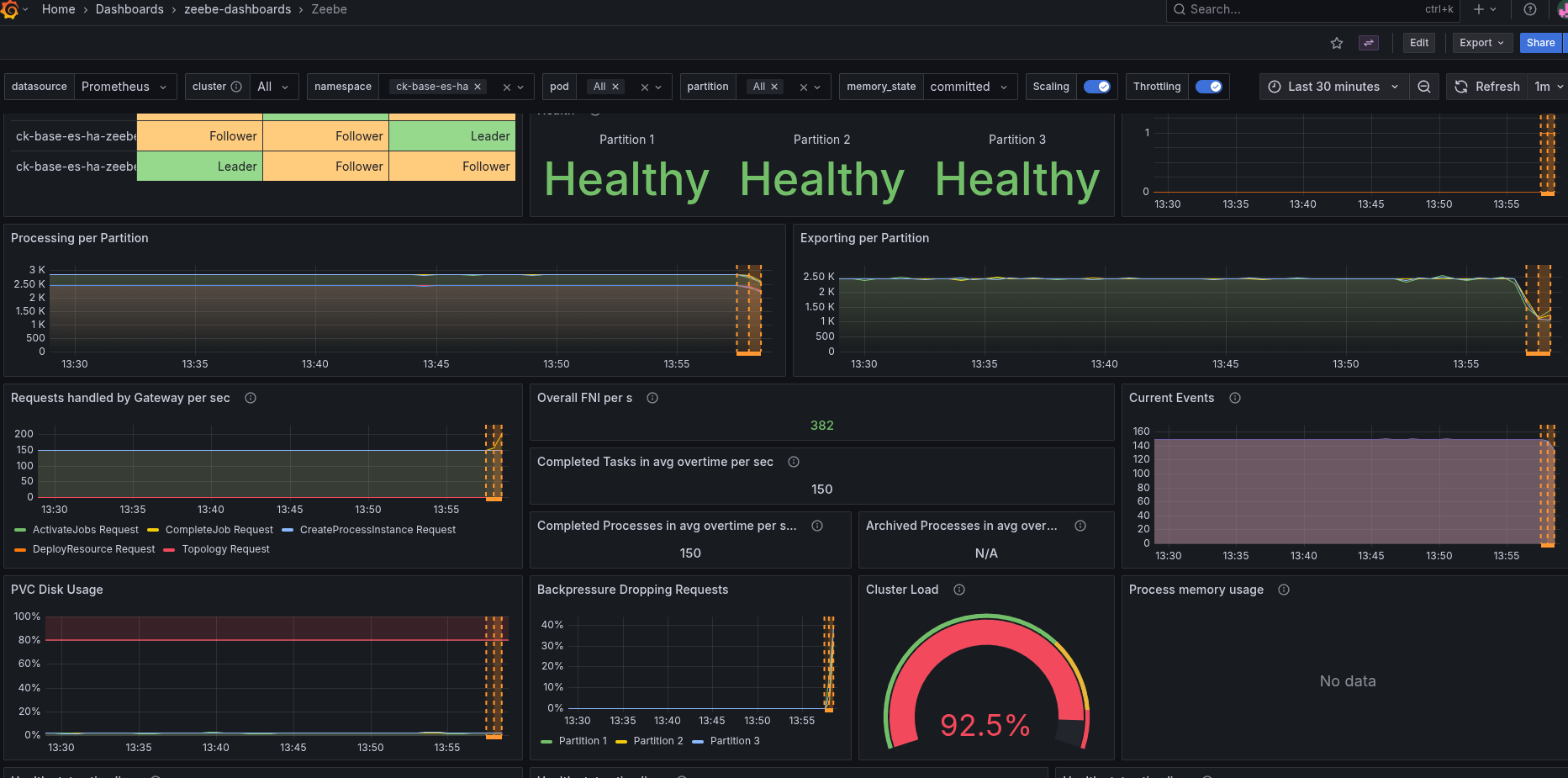The height and width of the screenshot is (778, 1568).
Task: Click the clock icon in time picker
Action: [x=1275, y=87]
